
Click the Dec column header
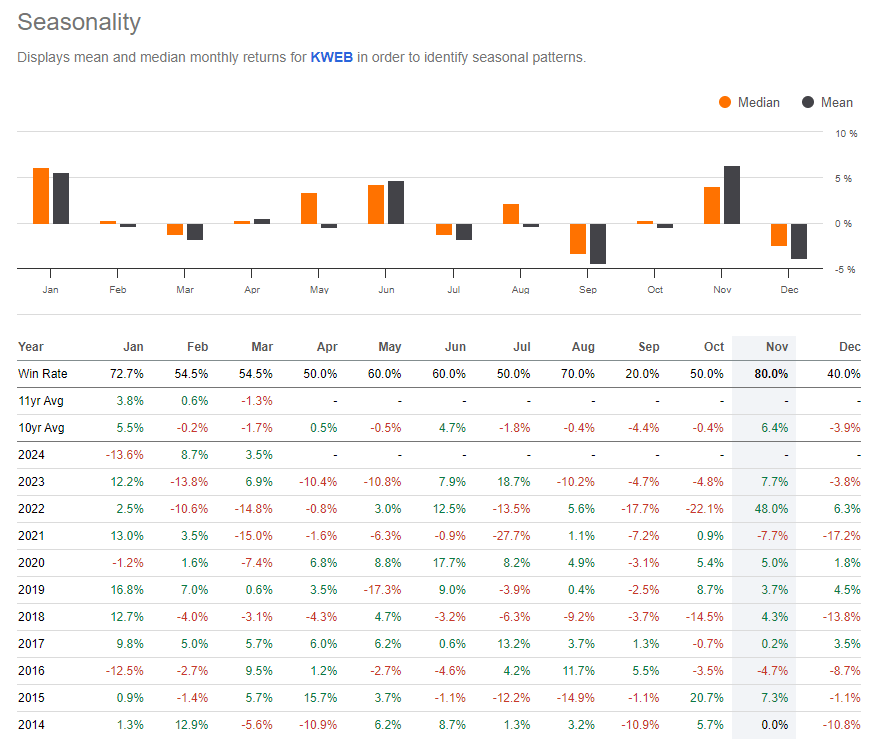click(849, 347)
